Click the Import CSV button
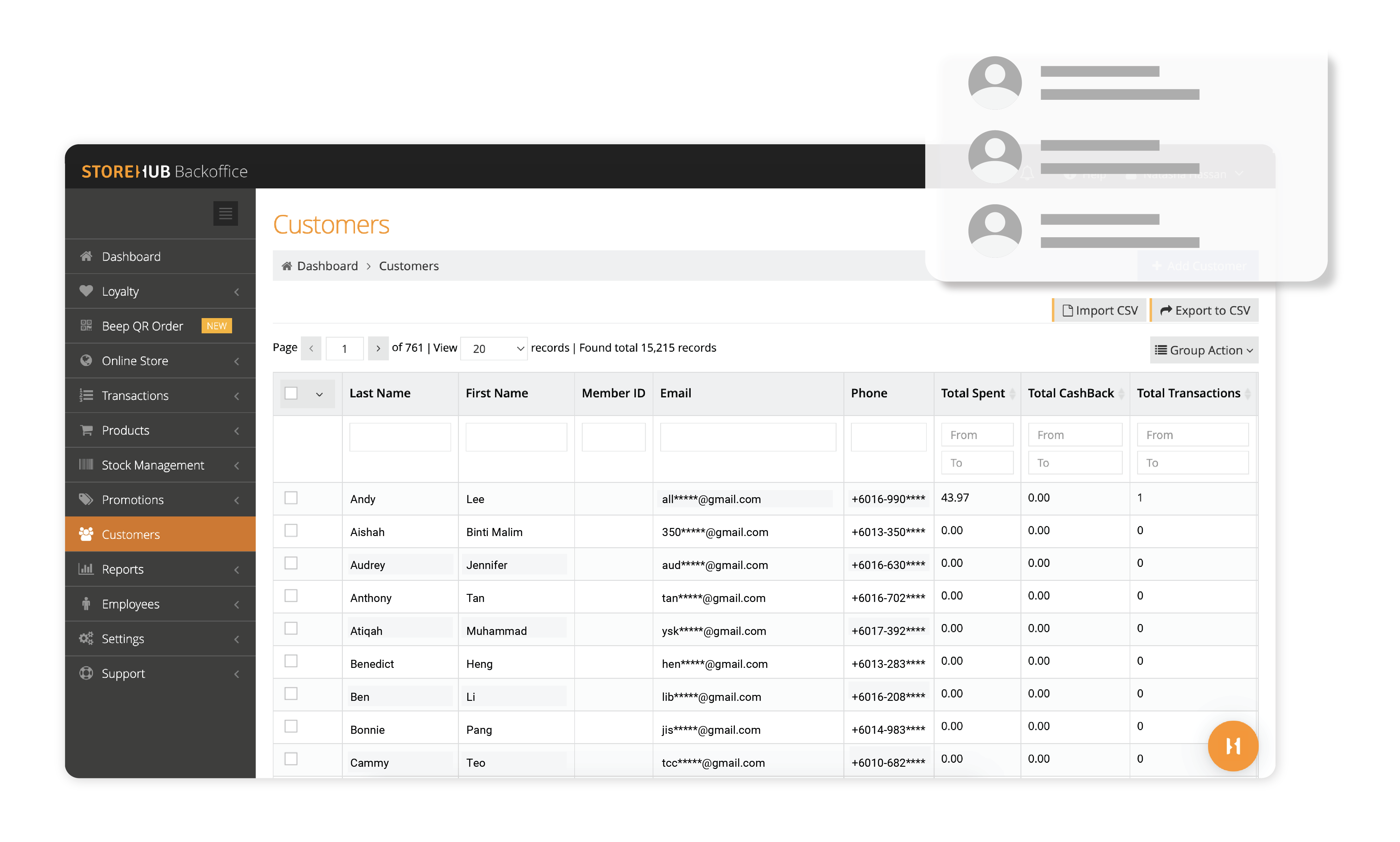1400x842 pixels. tap(1099, 310)
